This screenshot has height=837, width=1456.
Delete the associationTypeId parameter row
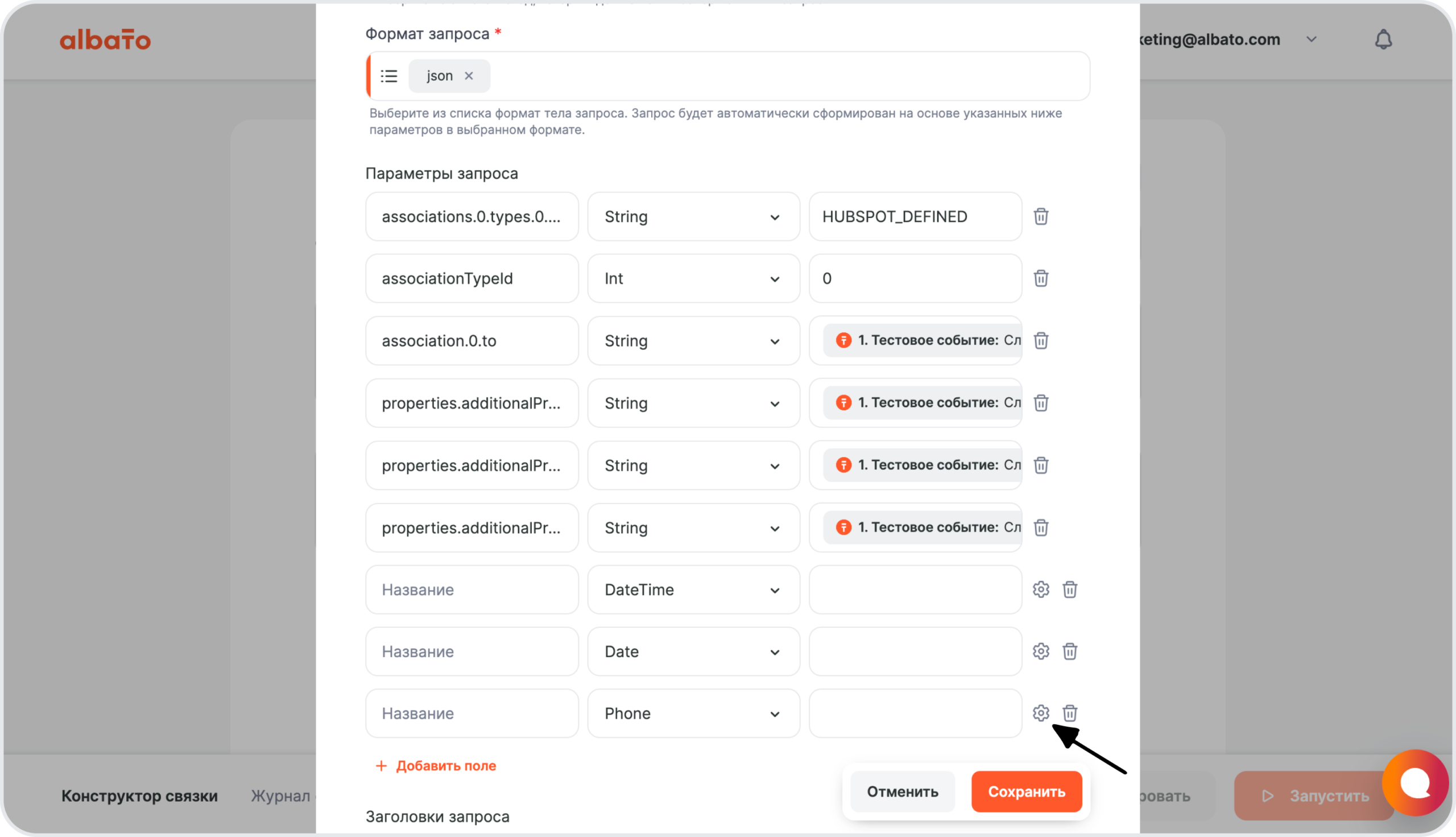1041,279
